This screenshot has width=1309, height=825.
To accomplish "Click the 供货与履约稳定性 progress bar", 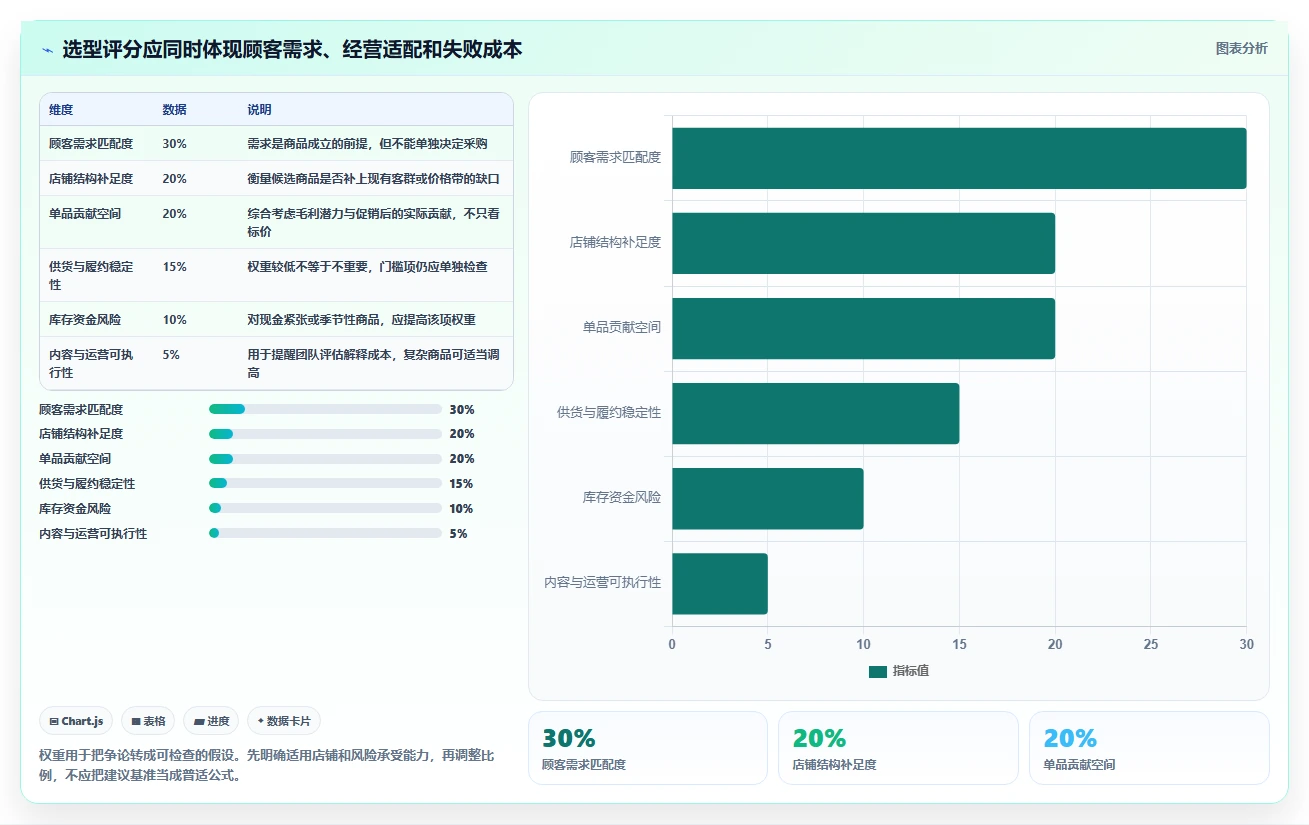I will pyautogui.click(x=325, y=484).
